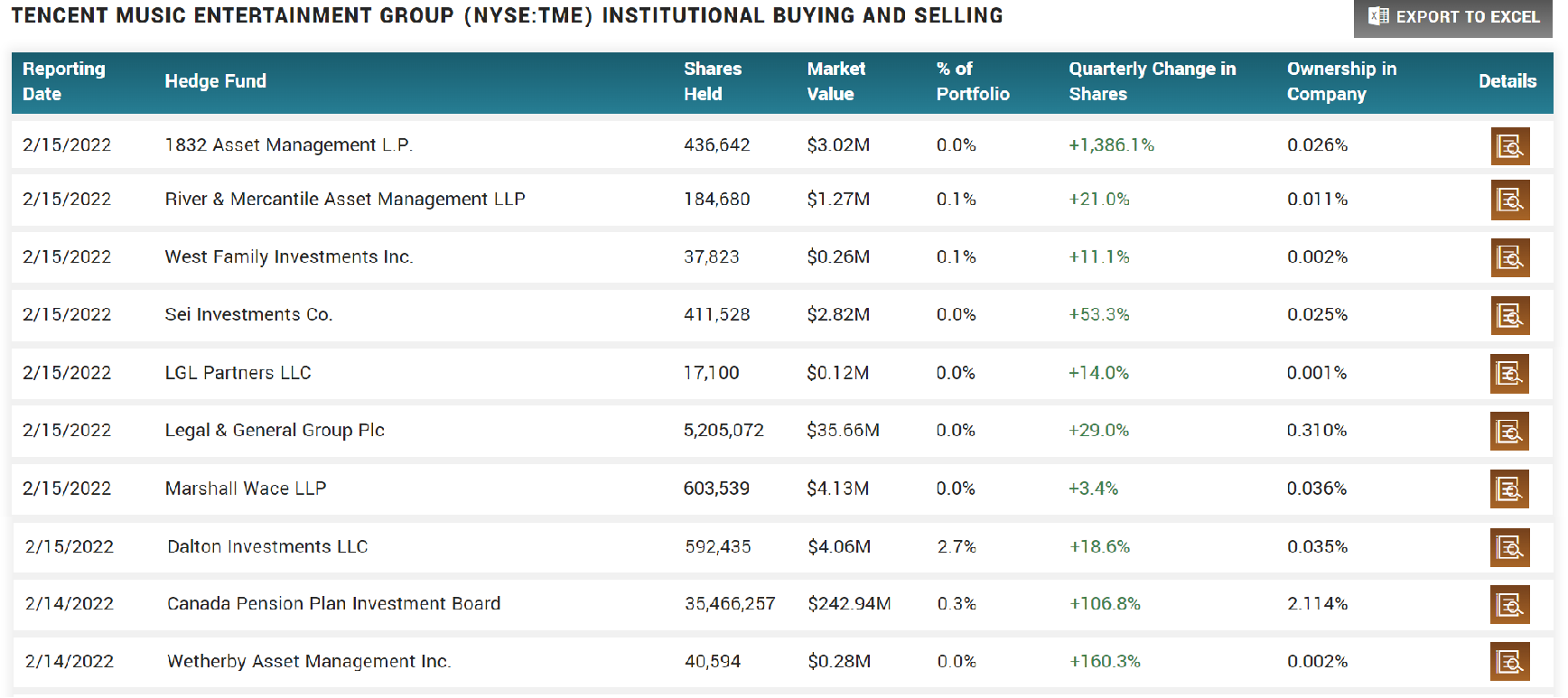Image resolution: width=1568 pixels, height=698 pixels.
Task: Open 1832 Asset Management L.P. fund name
Action: [x=288, y=145]
